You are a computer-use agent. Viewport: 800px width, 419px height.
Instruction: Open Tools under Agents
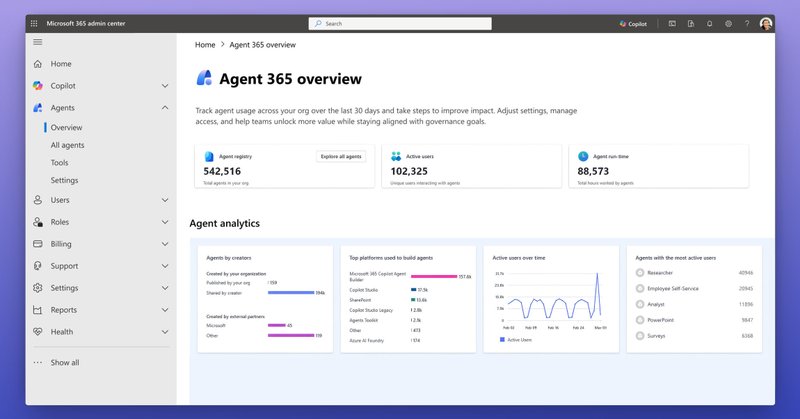coord(59,163)
